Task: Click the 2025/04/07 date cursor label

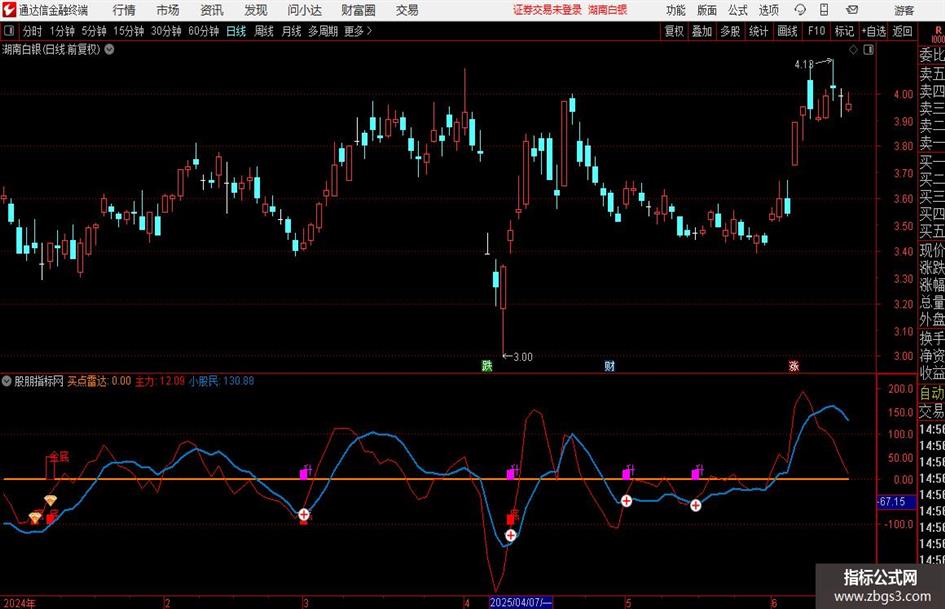Action: (x=520, y=602)
